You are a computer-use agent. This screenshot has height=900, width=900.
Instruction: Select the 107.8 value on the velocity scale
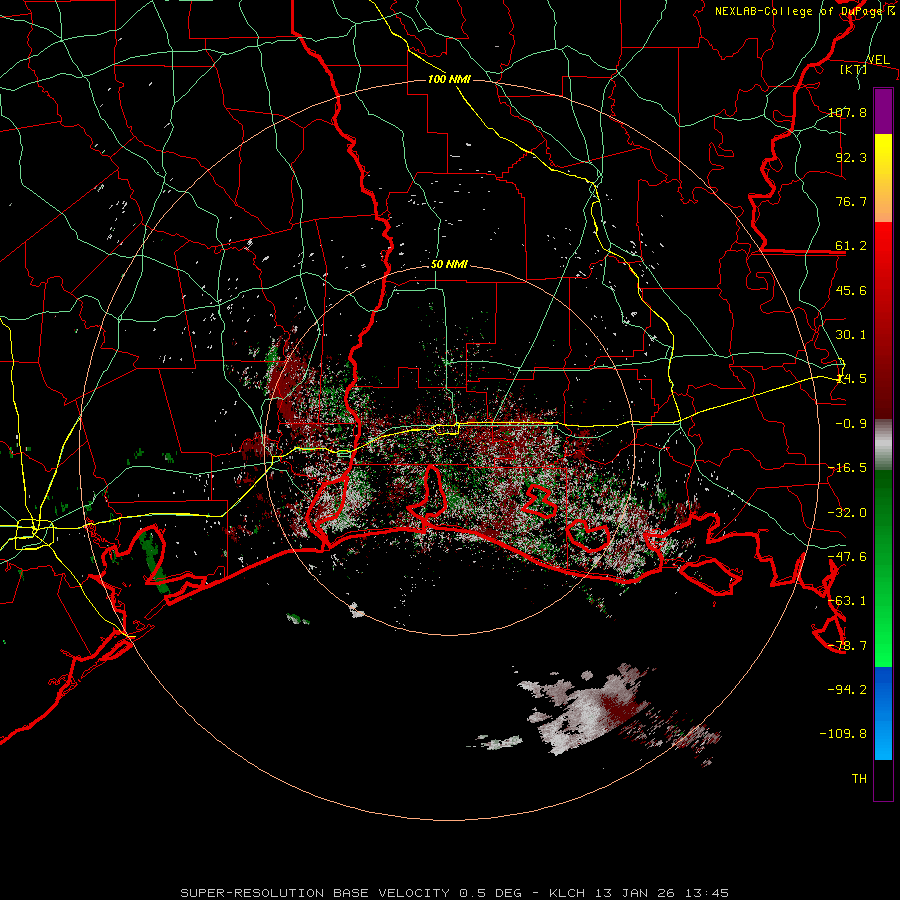coord(847,112)
